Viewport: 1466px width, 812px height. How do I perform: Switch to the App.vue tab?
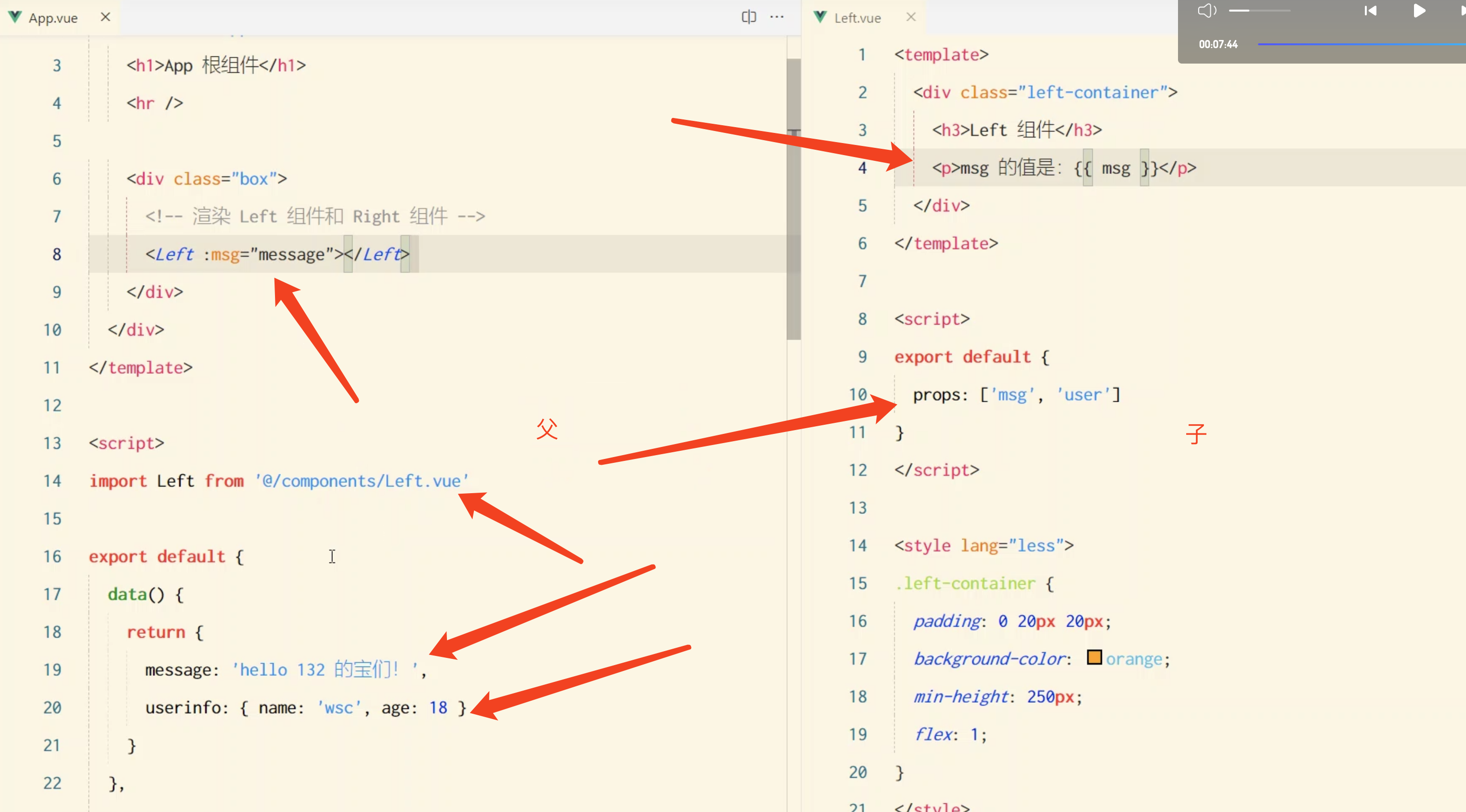click(x=53, y=18)
